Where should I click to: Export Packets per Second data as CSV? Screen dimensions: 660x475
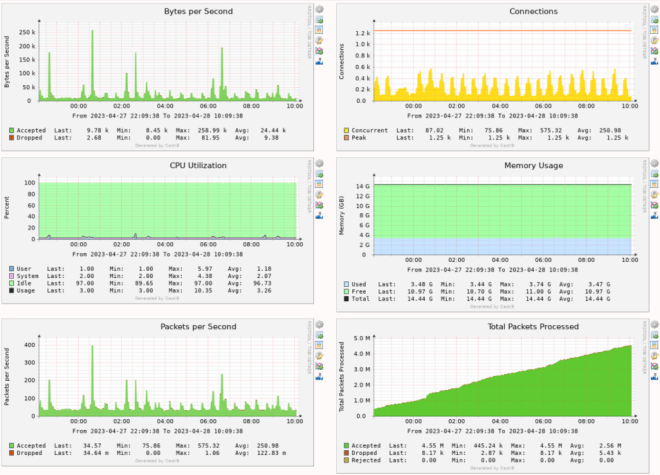(320, 335)
